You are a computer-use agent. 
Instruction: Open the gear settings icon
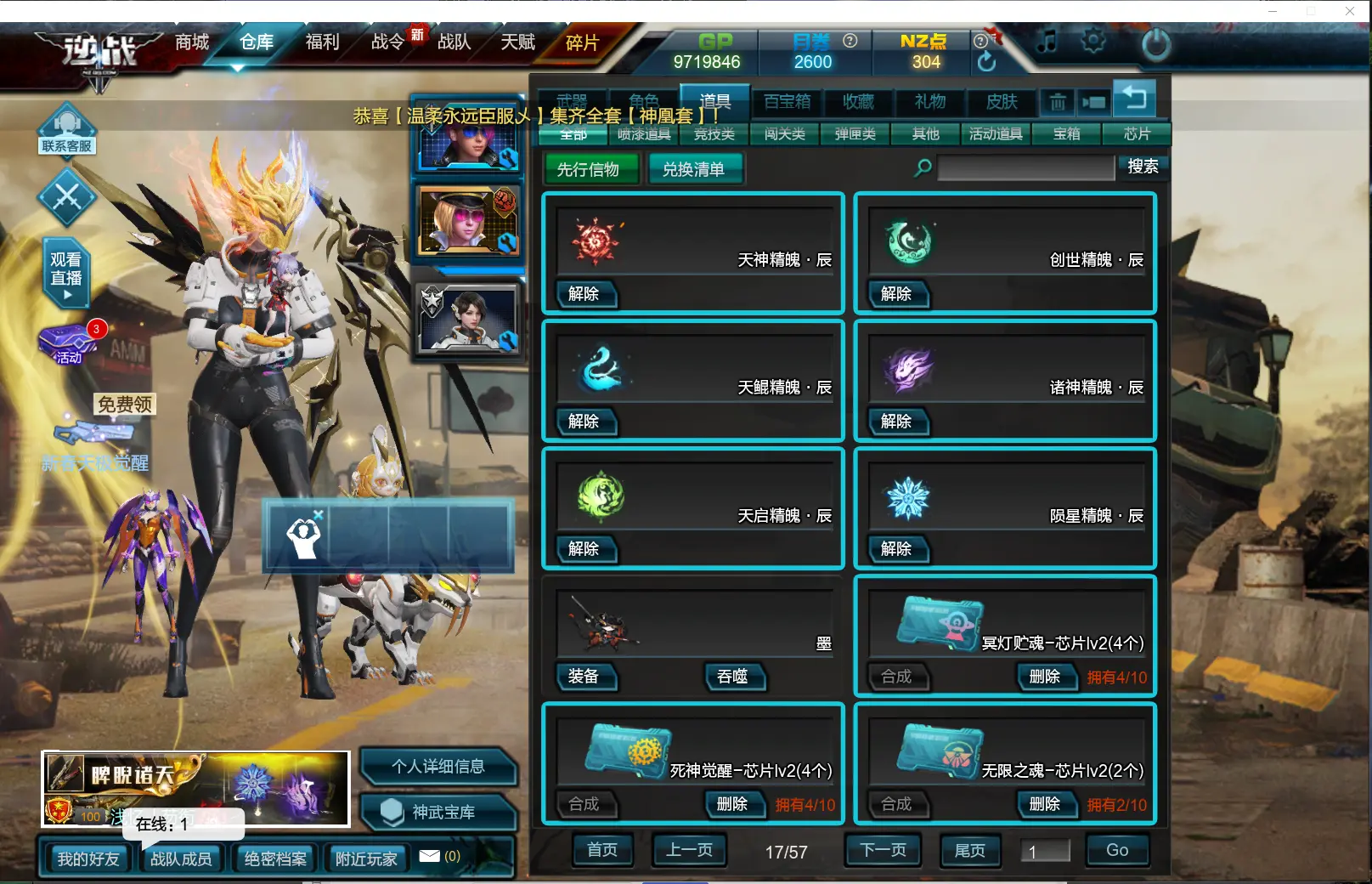pos(1093,41)
